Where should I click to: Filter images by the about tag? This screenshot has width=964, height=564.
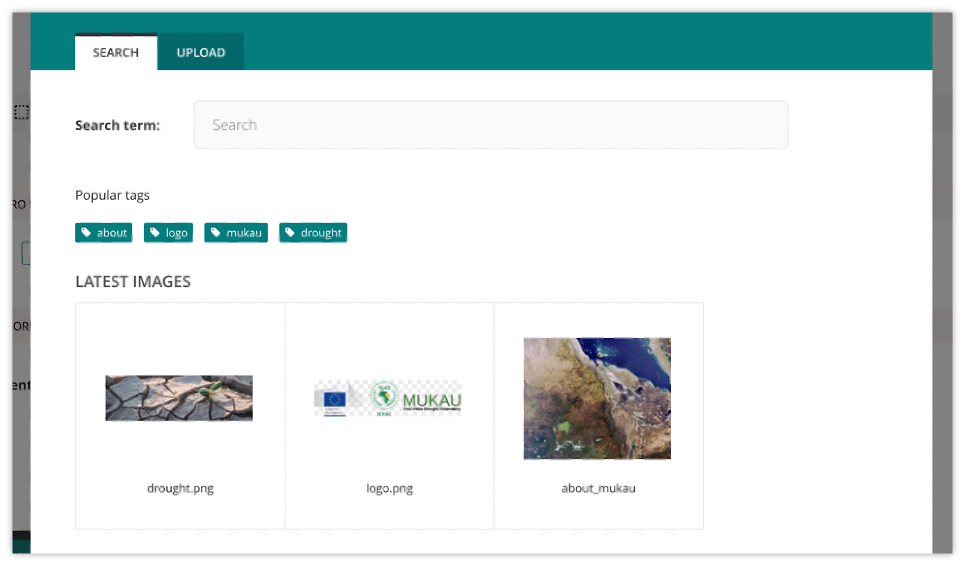[103, 232]
